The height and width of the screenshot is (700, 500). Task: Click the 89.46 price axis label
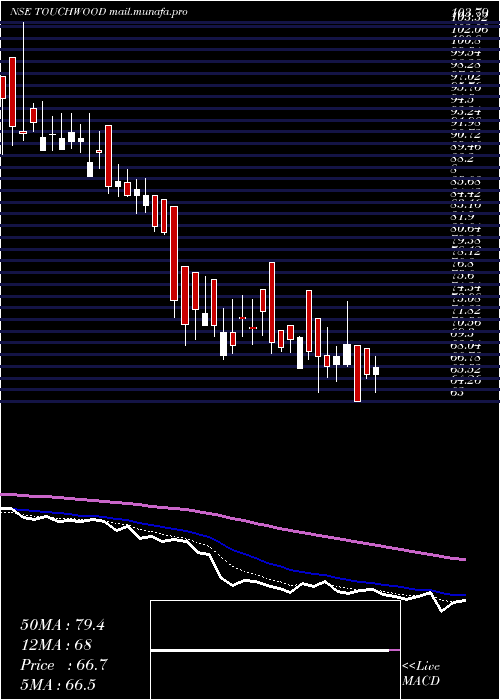click(466, 146)
